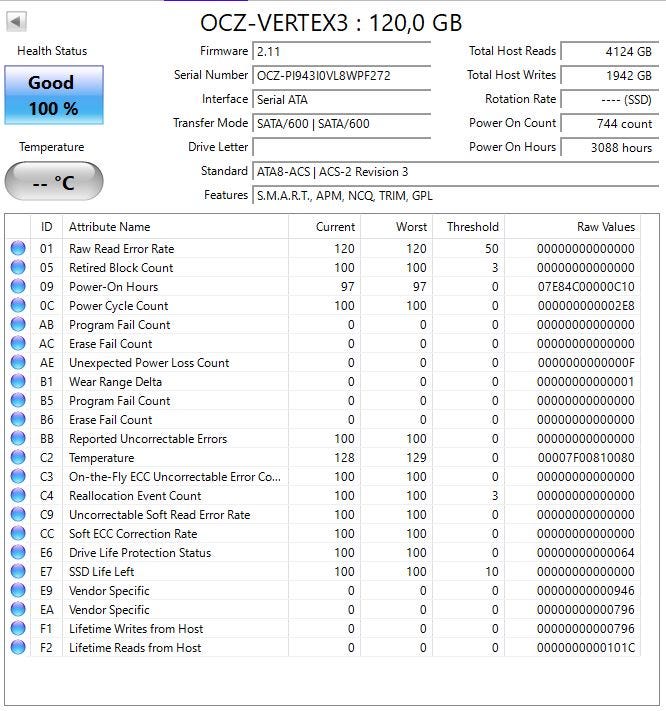This screenshot has width=666, height=711.
Task: Click the Total Host Reads value 4124 GB
Action: [609, 51]
